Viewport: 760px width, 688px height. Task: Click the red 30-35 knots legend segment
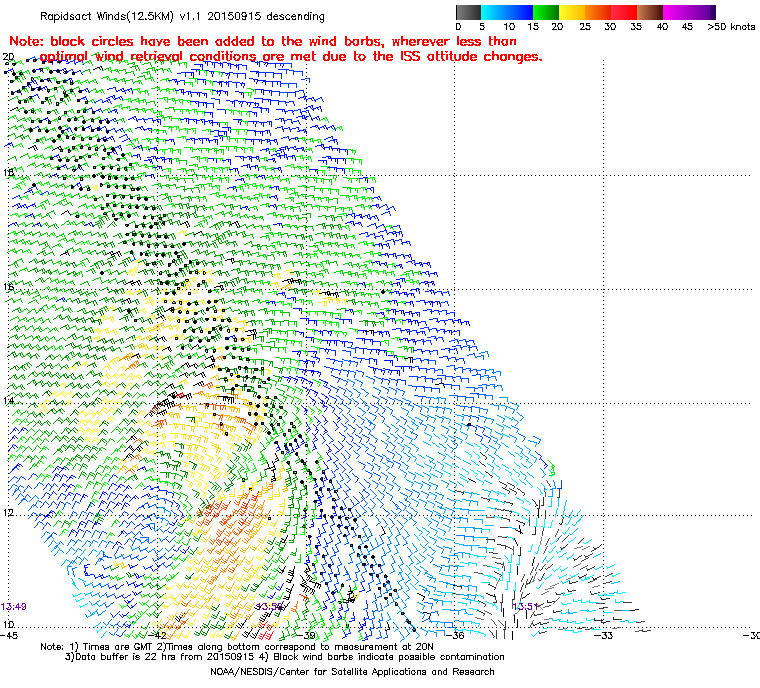pos(624,12)
